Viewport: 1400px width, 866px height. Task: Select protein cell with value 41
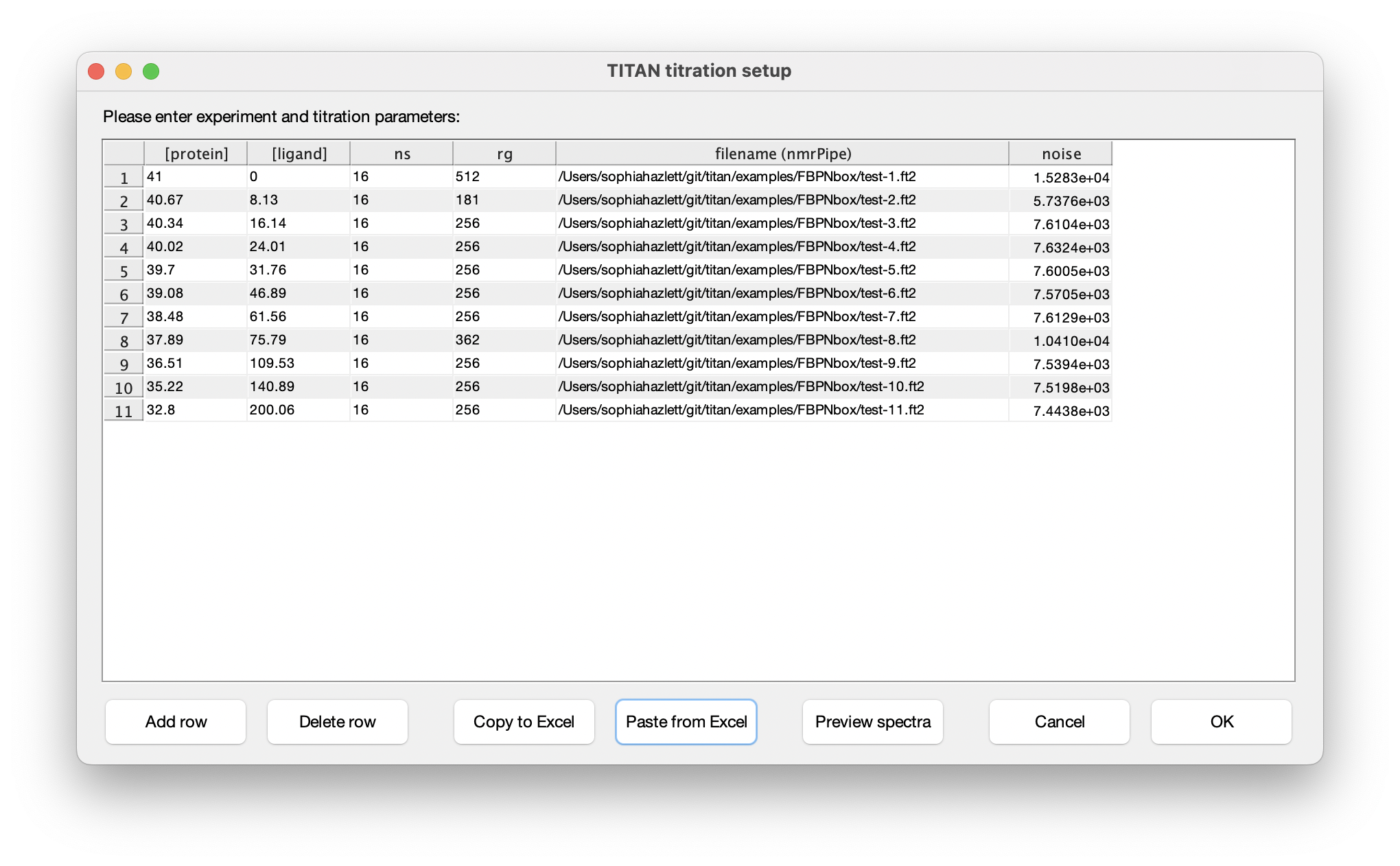pos(196,176)
